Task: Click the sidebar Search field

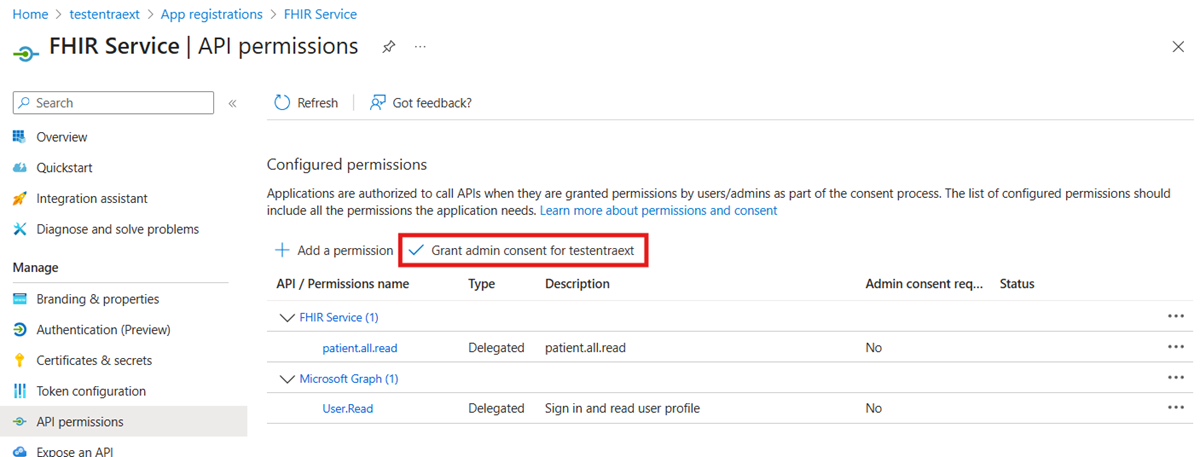Action: click(x=113, y=103)
